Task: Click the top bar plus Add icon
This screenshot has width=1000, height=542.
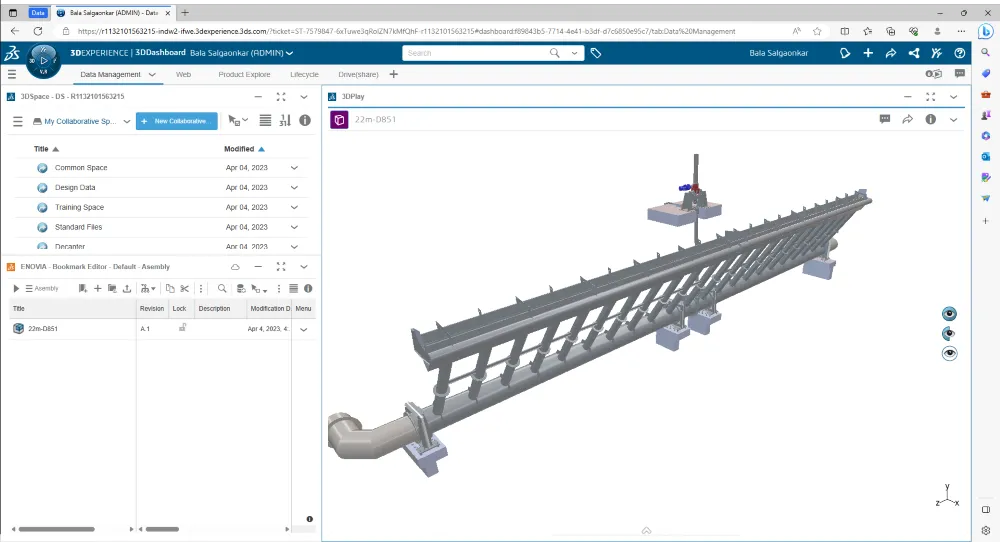Action: click(x=868, y=53)
